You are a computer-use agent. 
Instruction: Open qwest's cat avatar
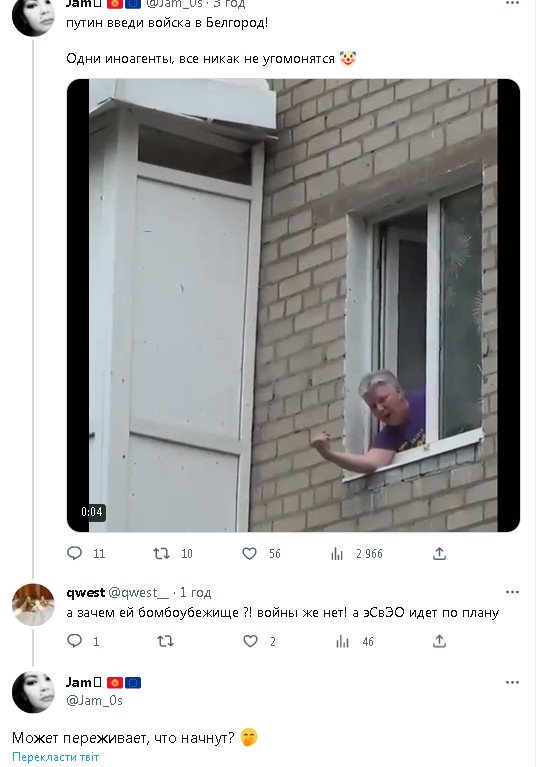[x=33, y=605]
